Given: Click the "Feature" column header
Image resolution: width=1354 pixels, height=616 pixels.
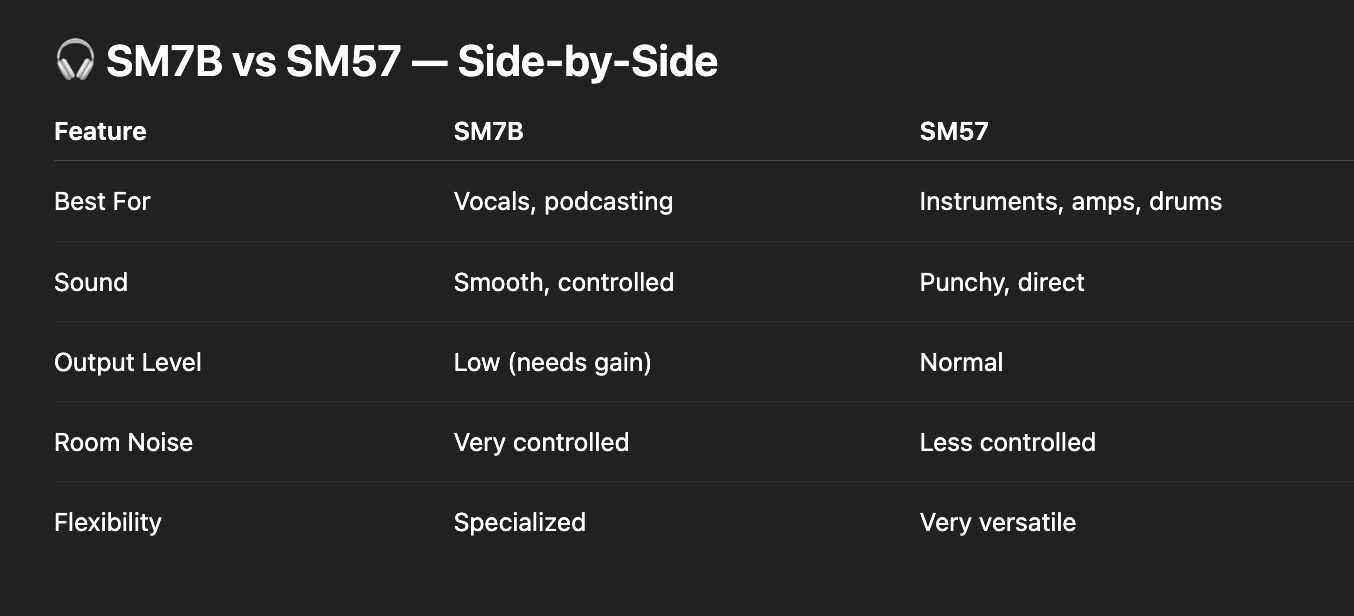Looking at the screenshot, I should coord(100,131).
